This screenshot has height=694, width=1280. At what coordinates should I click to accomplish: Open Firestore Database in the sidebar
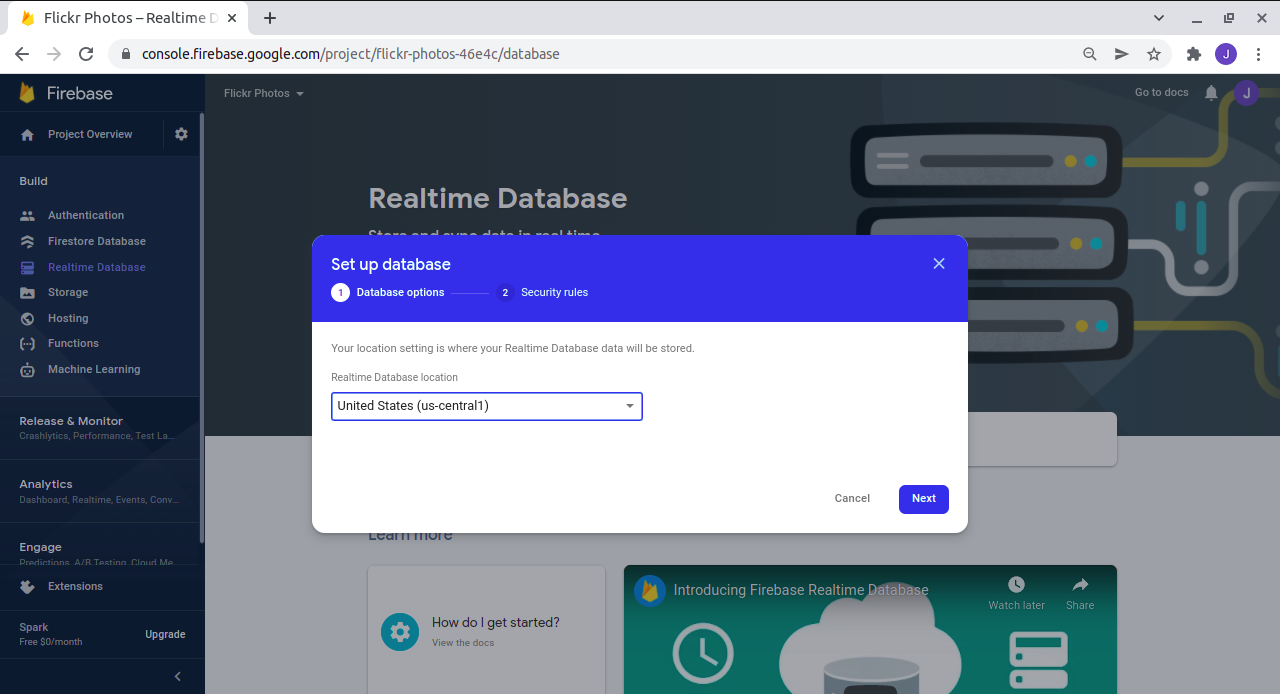(97, 241)
